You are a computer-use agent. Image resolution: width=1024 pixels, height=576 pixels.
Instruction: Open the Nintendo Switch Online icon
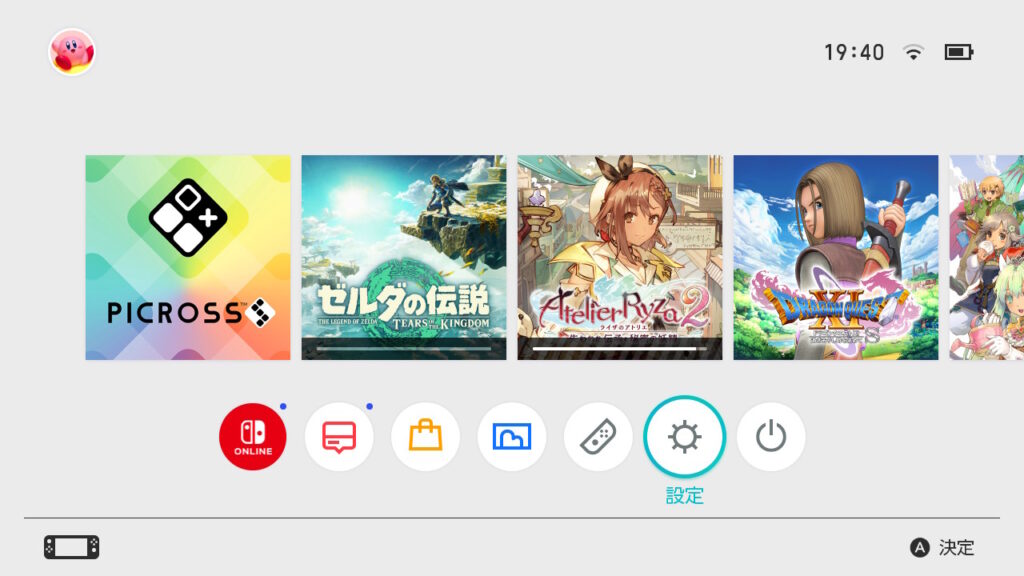click(x=253, y=436)
